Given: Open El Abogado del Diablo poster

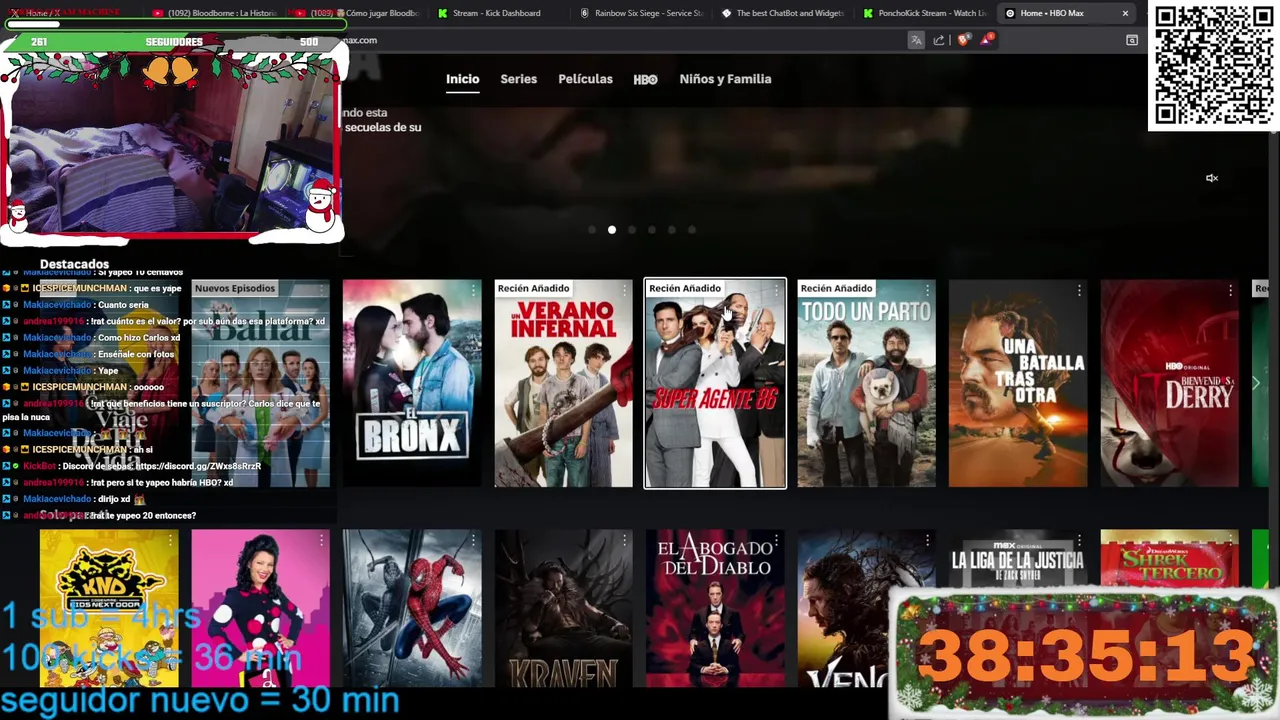Looking at the screenshot, I should [x=715, y=608].
